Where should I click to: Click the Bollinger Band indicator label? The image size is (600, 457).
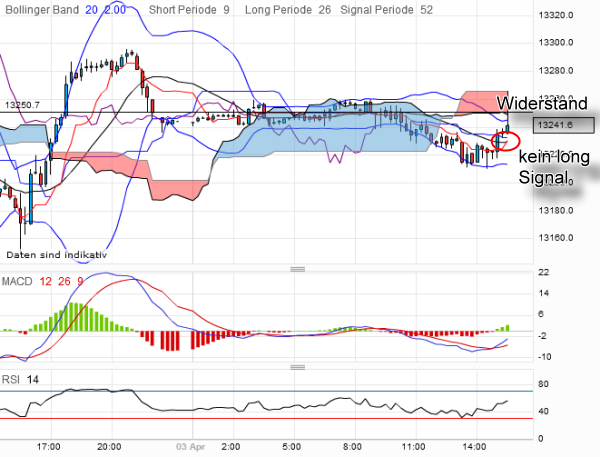[42, 10]
